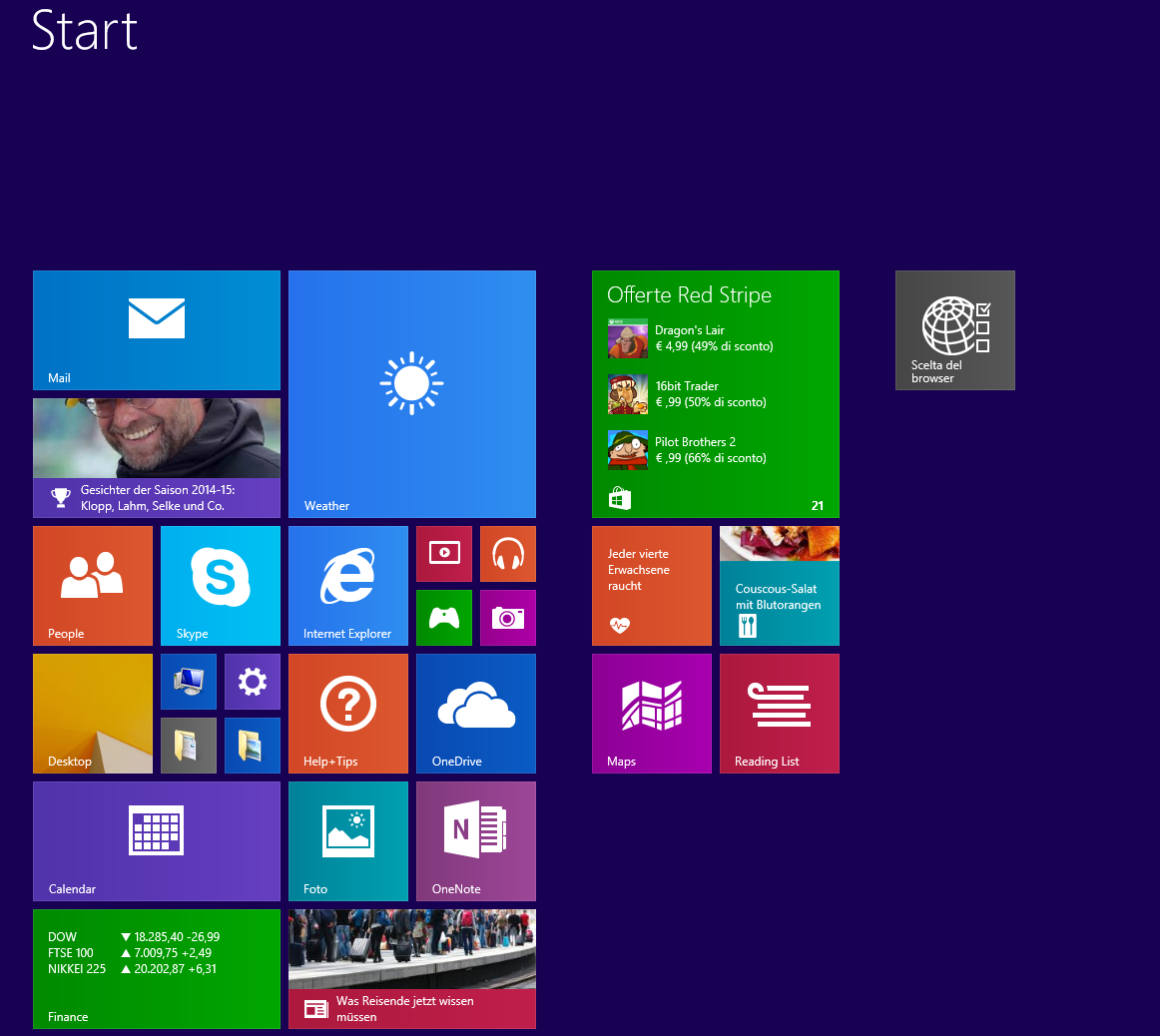
Task: Open the Music headphones tile
Action: [508, 554]
